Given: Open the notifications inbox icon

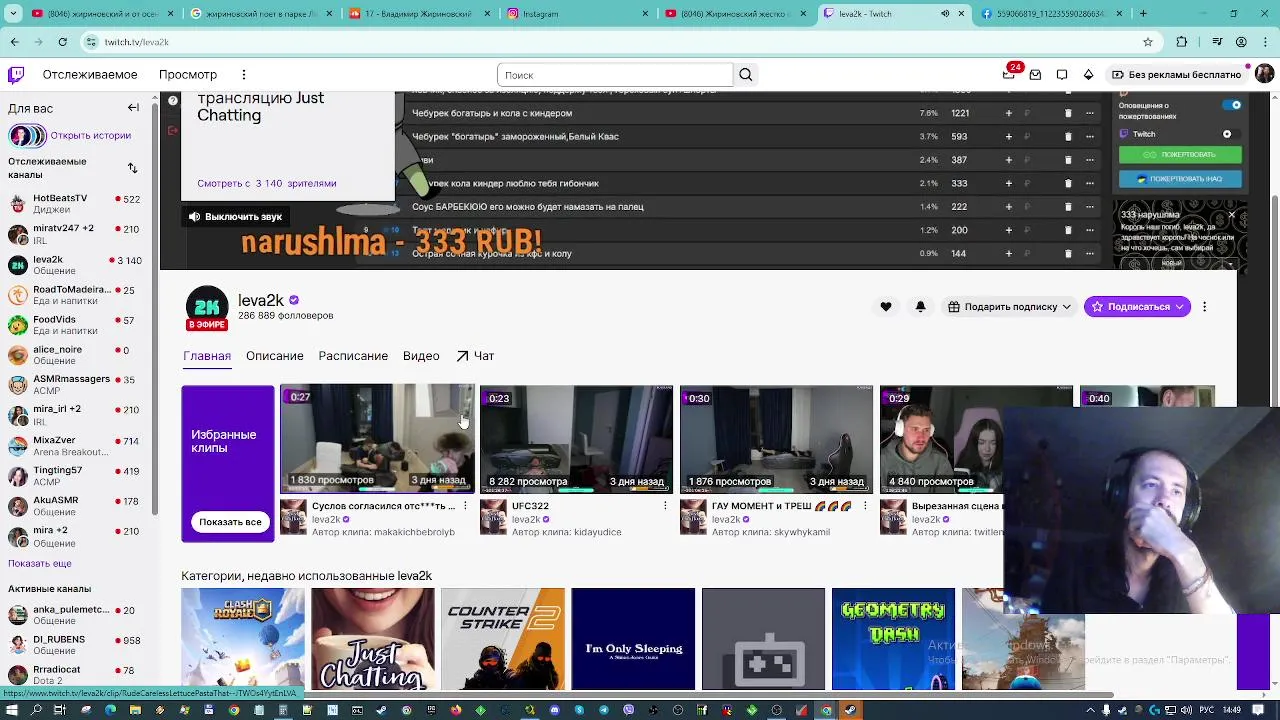Looking at the screenshot, I should pos(1035,75).
